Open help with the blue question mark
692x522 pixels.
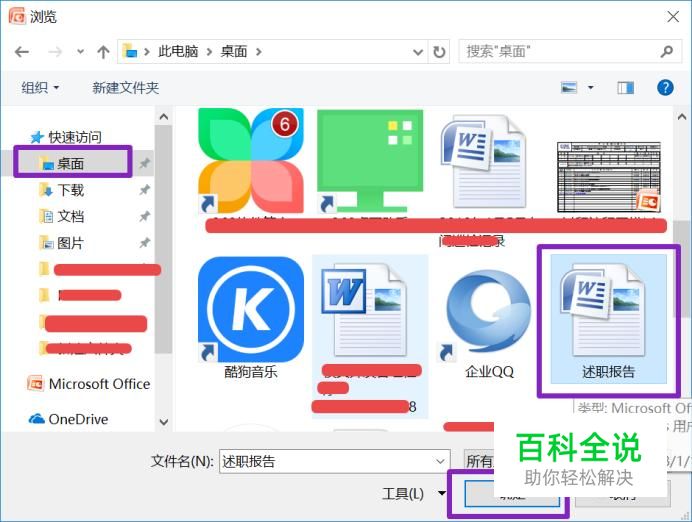(665, 87)
